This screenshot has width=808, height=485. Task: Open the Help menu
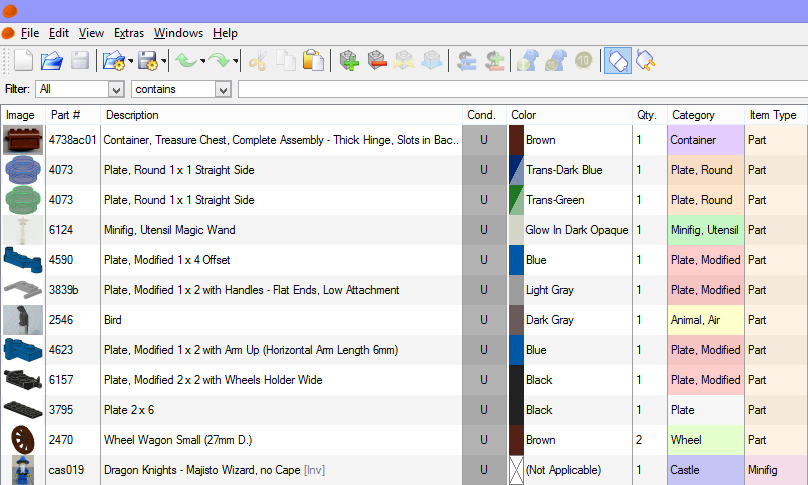click(x=225, y=33)
